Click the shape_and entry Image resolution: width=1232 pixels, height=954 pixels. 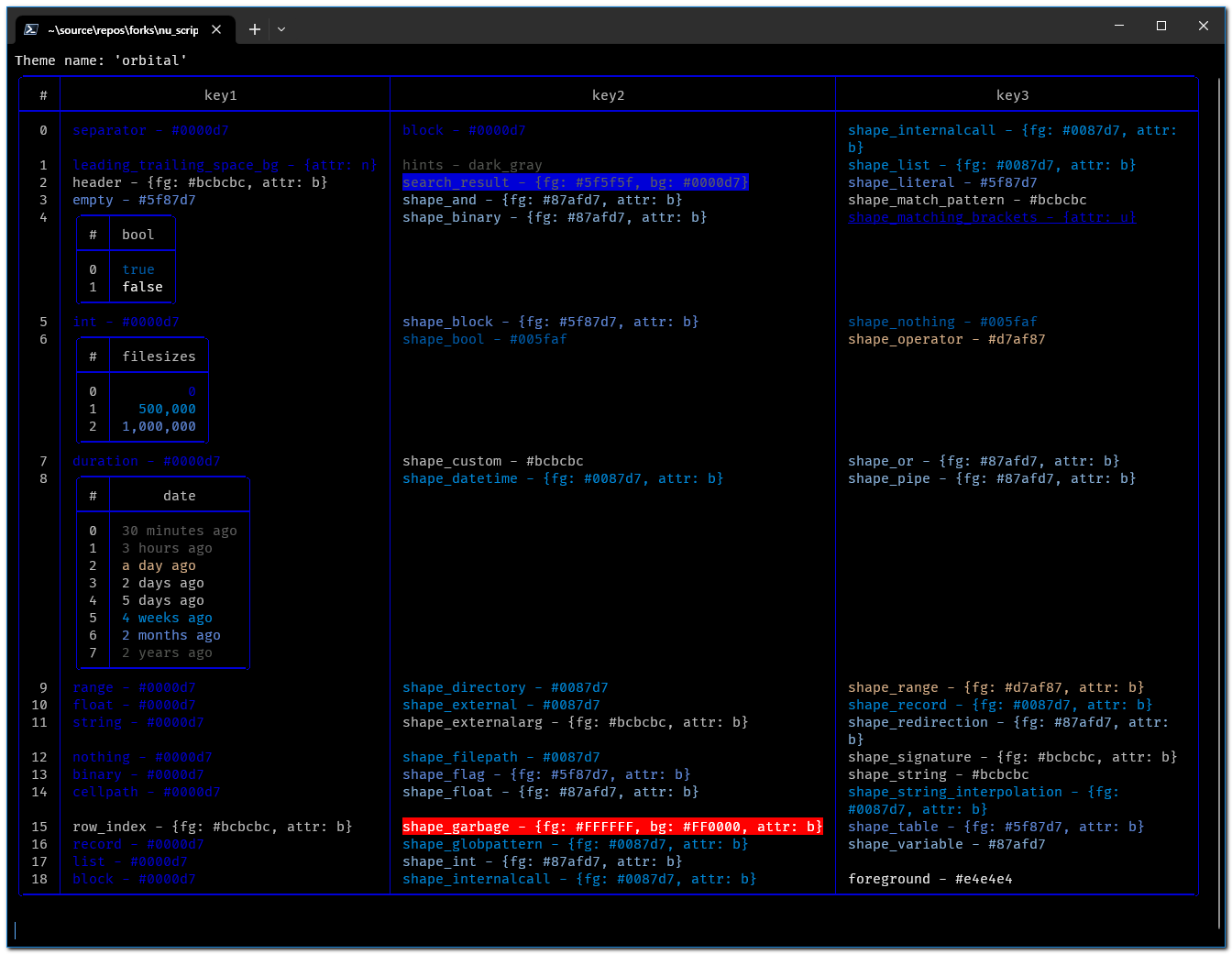pos(543,200)
